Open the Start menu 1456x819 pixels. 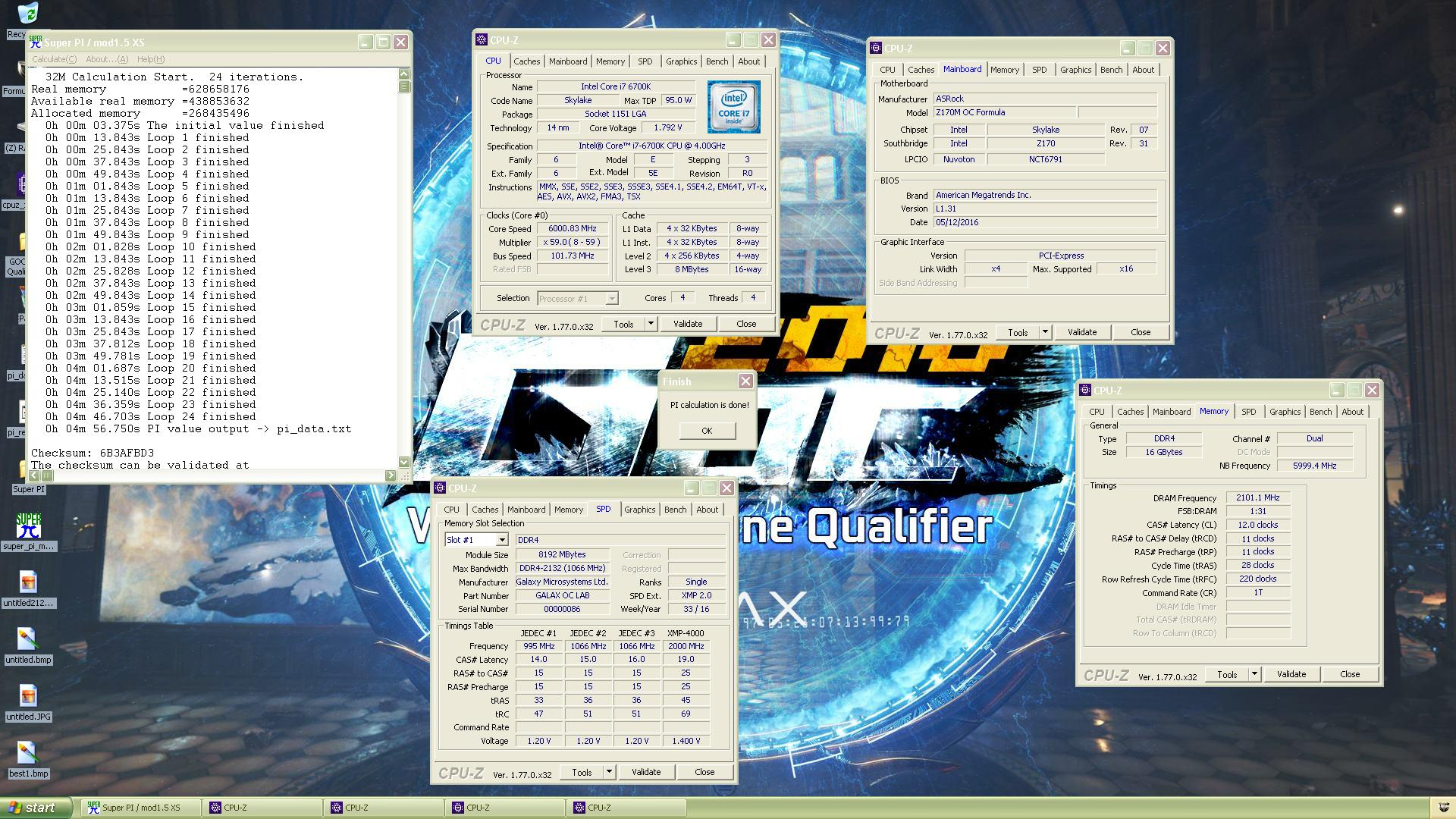coord(36,808)
